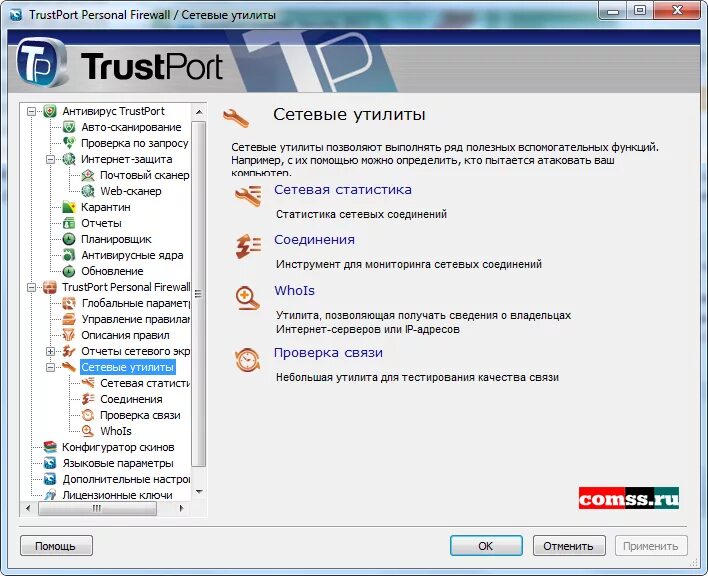Collapse the Интернет-защита tree node
Viewport: 708px width, 576px height.
[50, 159]
